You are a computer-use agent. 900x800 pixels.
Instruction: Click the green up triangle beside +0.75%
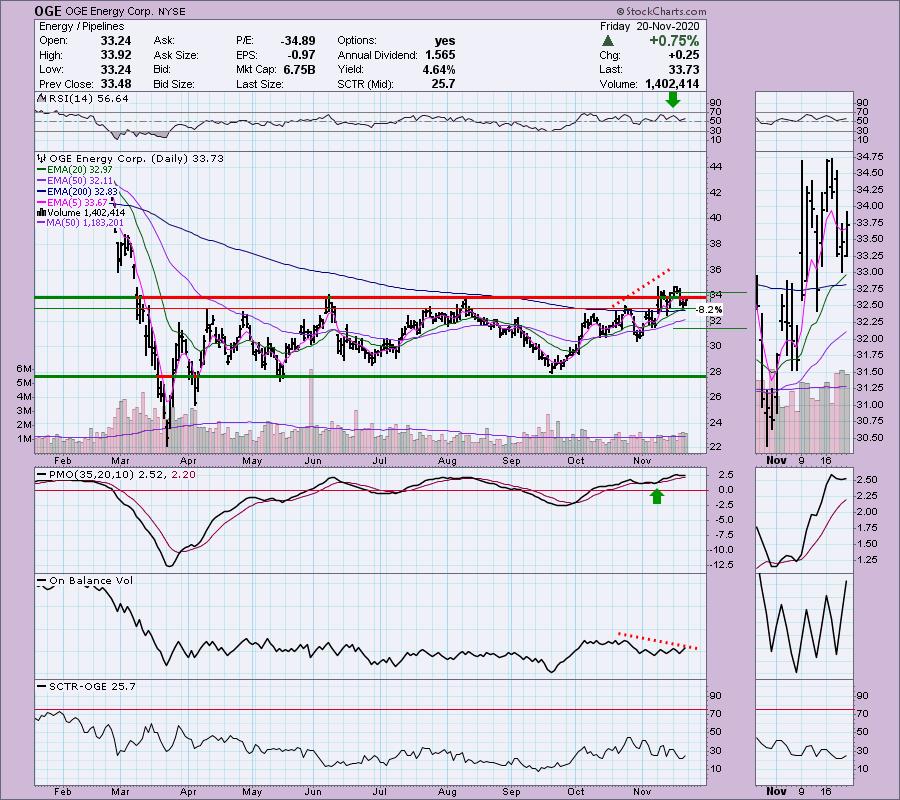(x=607, y=41)
